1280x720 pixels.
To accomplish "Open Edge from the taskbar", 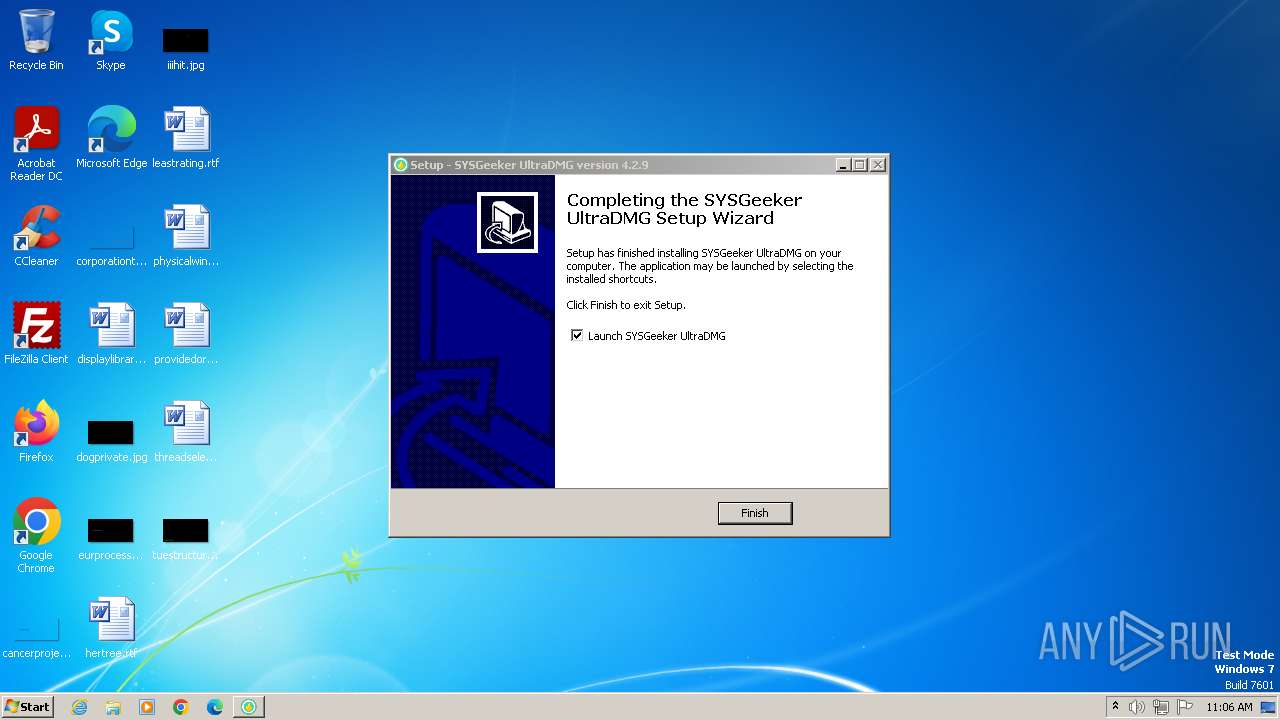I will [215, 707].
